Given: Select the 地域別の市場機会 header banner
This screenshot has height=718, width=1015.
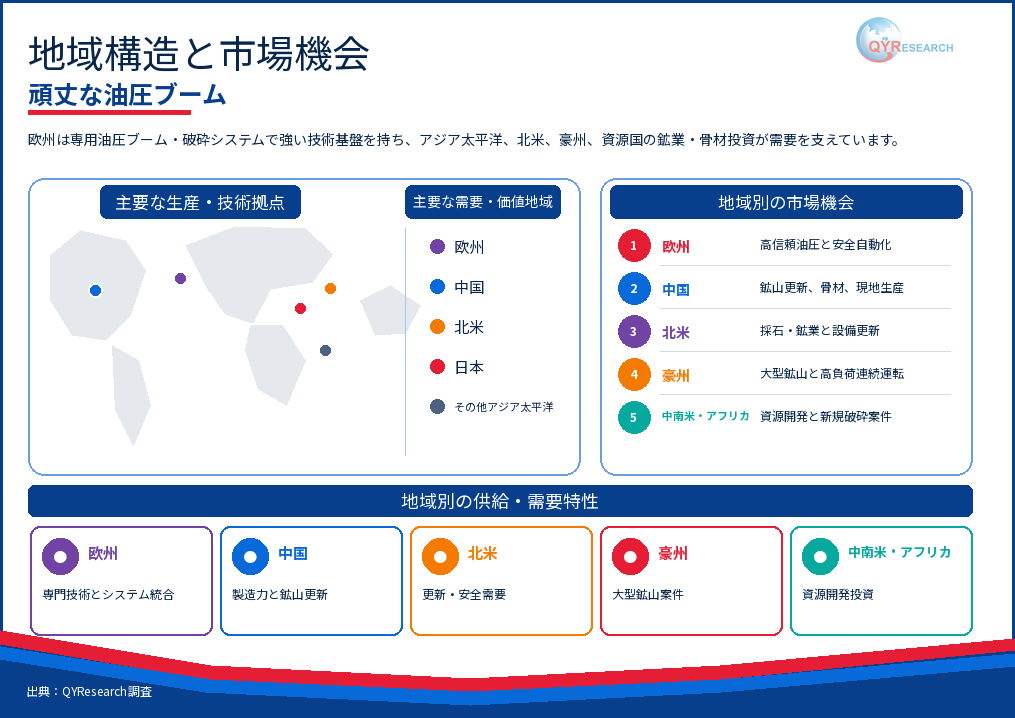Looking at the screenshot, I should coord(786,203).
